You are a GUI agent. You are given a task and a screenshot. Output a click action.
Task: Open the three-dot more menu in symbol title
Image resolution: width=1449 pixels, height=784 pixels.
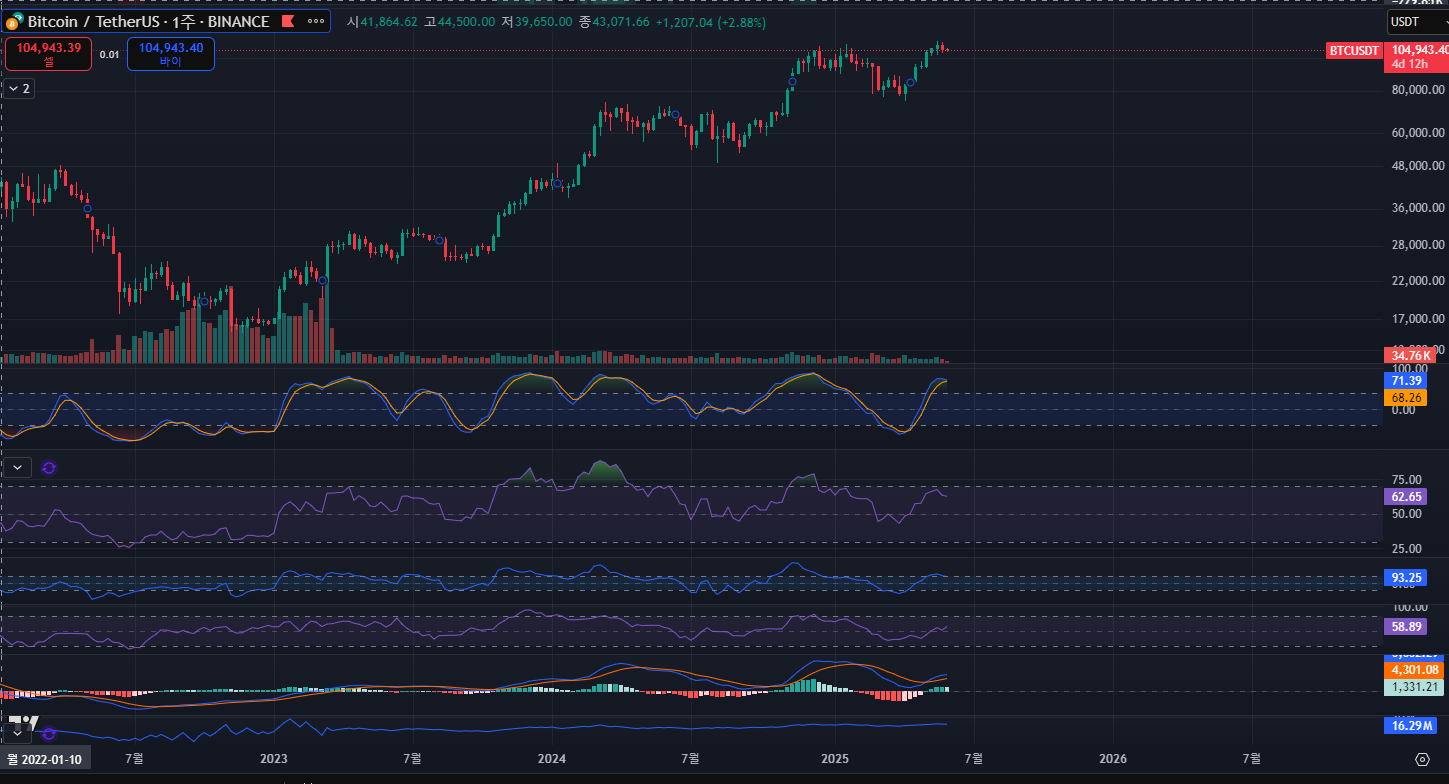click(x=315, y=21)
